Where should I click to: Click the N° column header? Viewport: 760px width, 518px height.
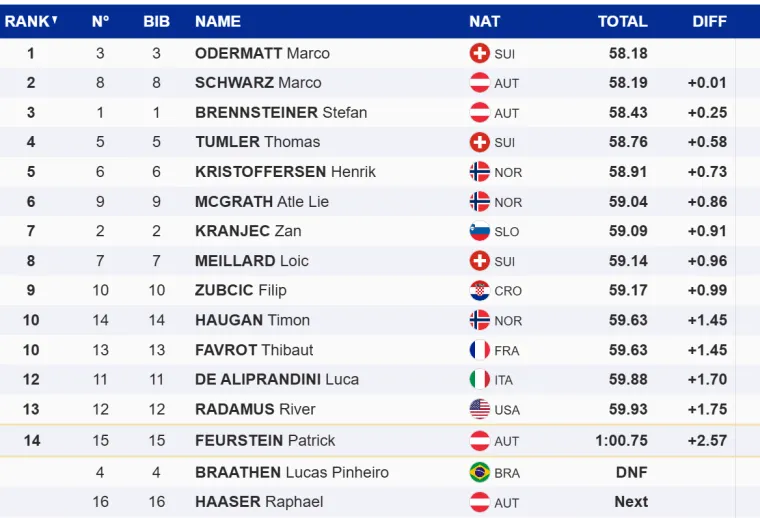pos(100,21)
